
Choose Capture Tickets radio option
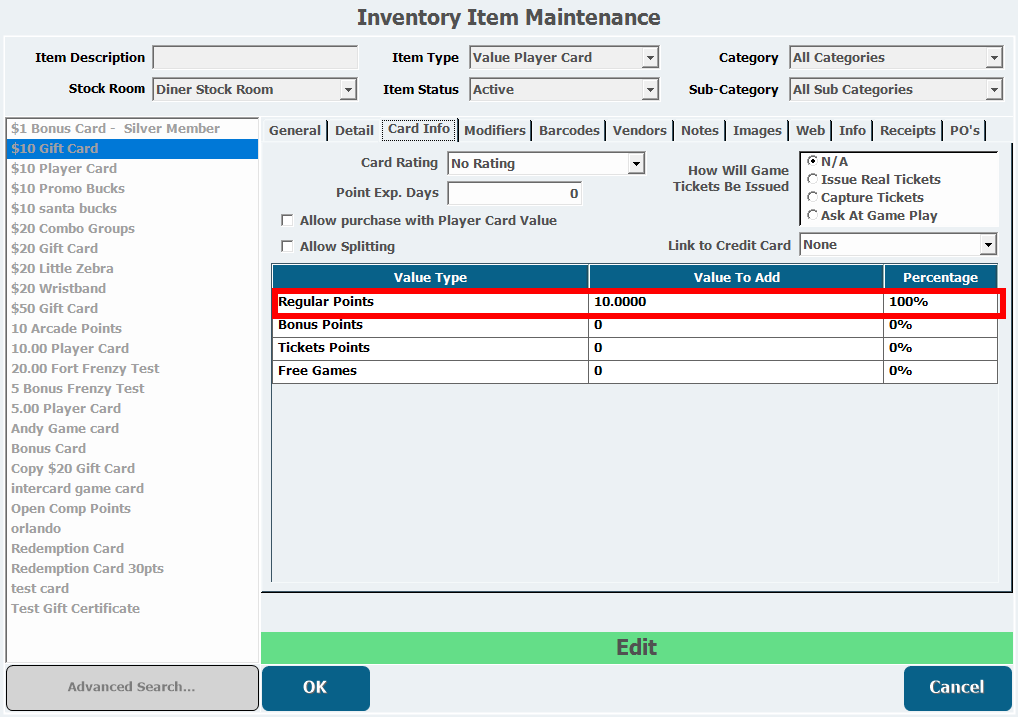(x=813, y=198)
